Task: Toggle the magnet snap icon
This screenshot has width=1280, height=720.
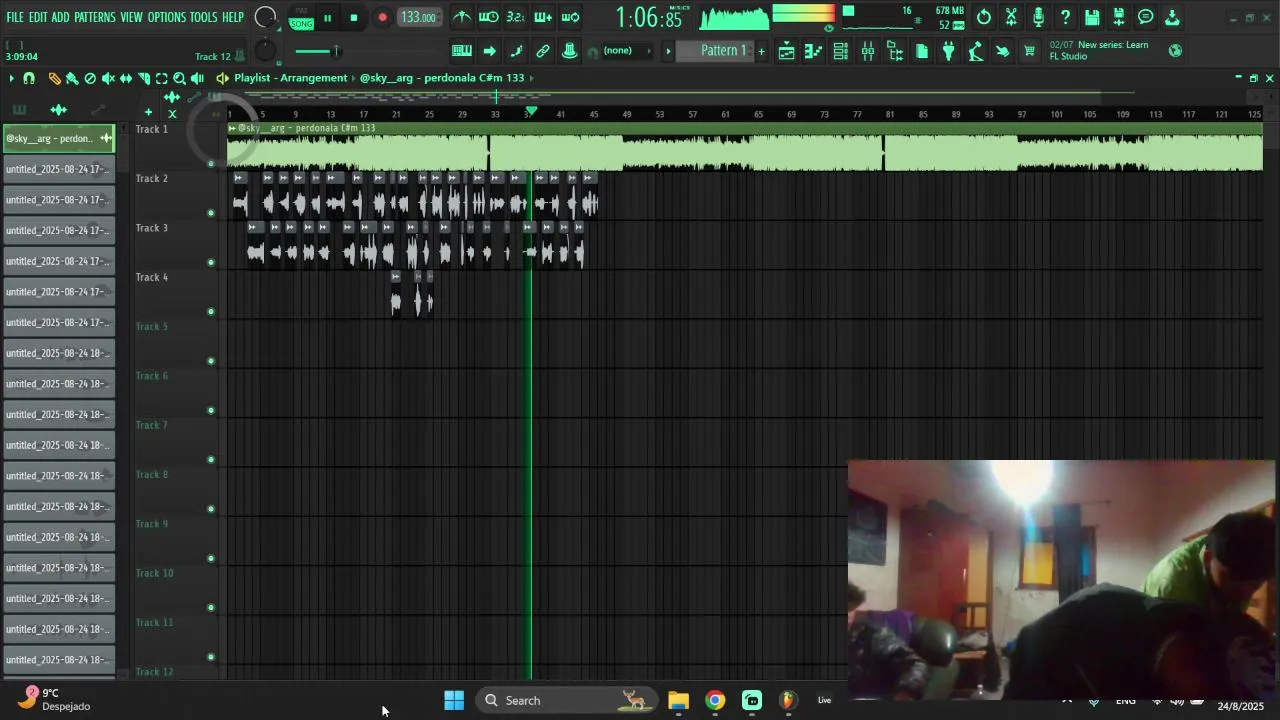Action: (x=29, y=78)
